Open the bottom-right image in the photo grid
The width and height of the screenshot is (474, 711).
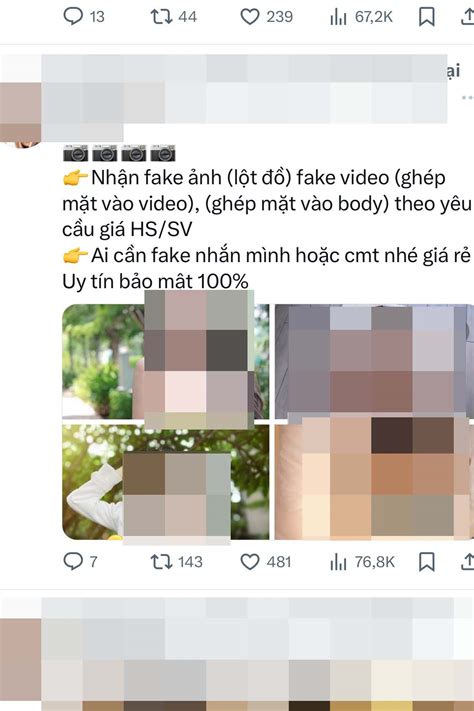click(374, 482)
